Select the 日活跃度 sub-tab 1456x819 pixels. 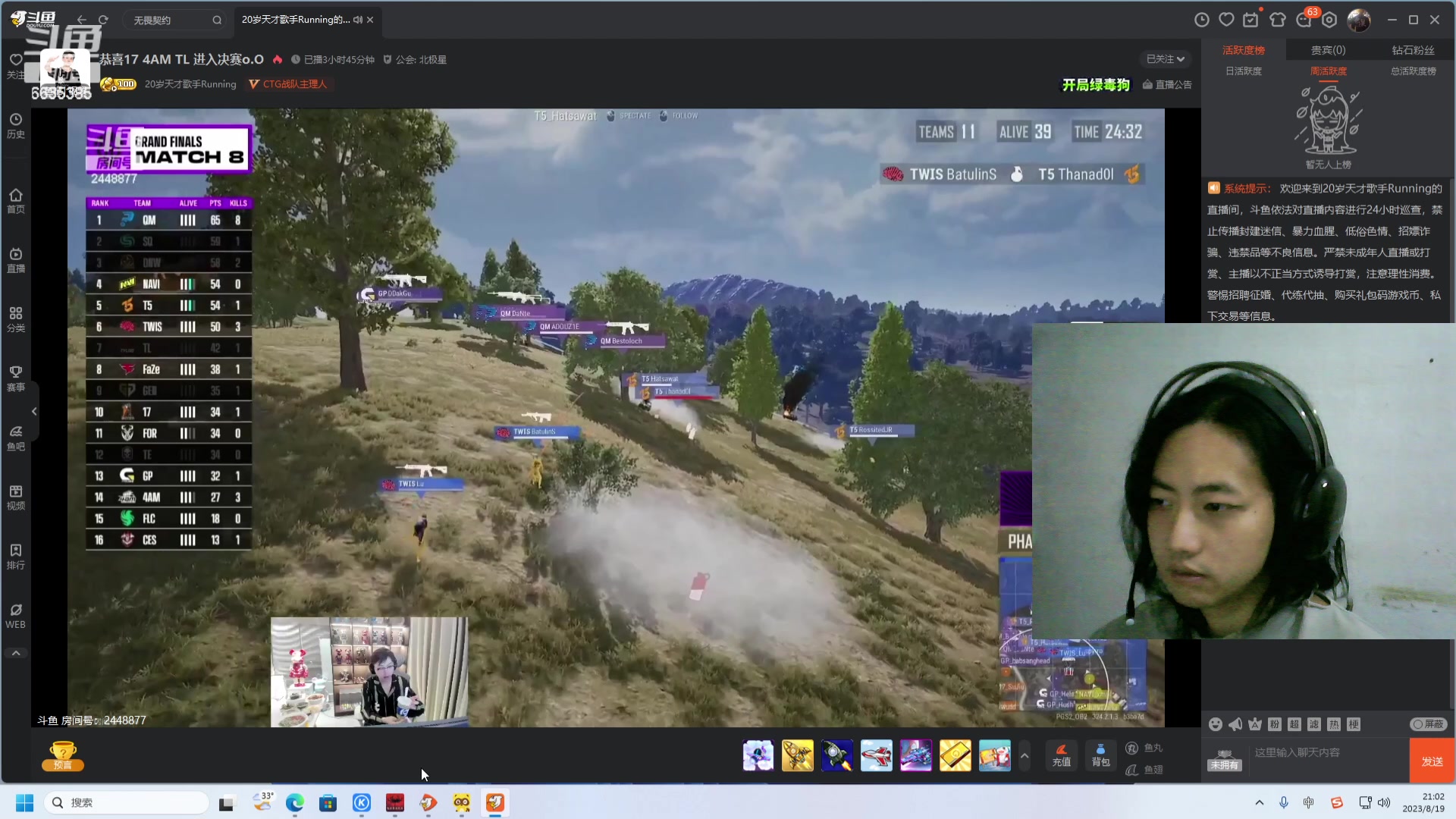click(x=1244, y=71)
